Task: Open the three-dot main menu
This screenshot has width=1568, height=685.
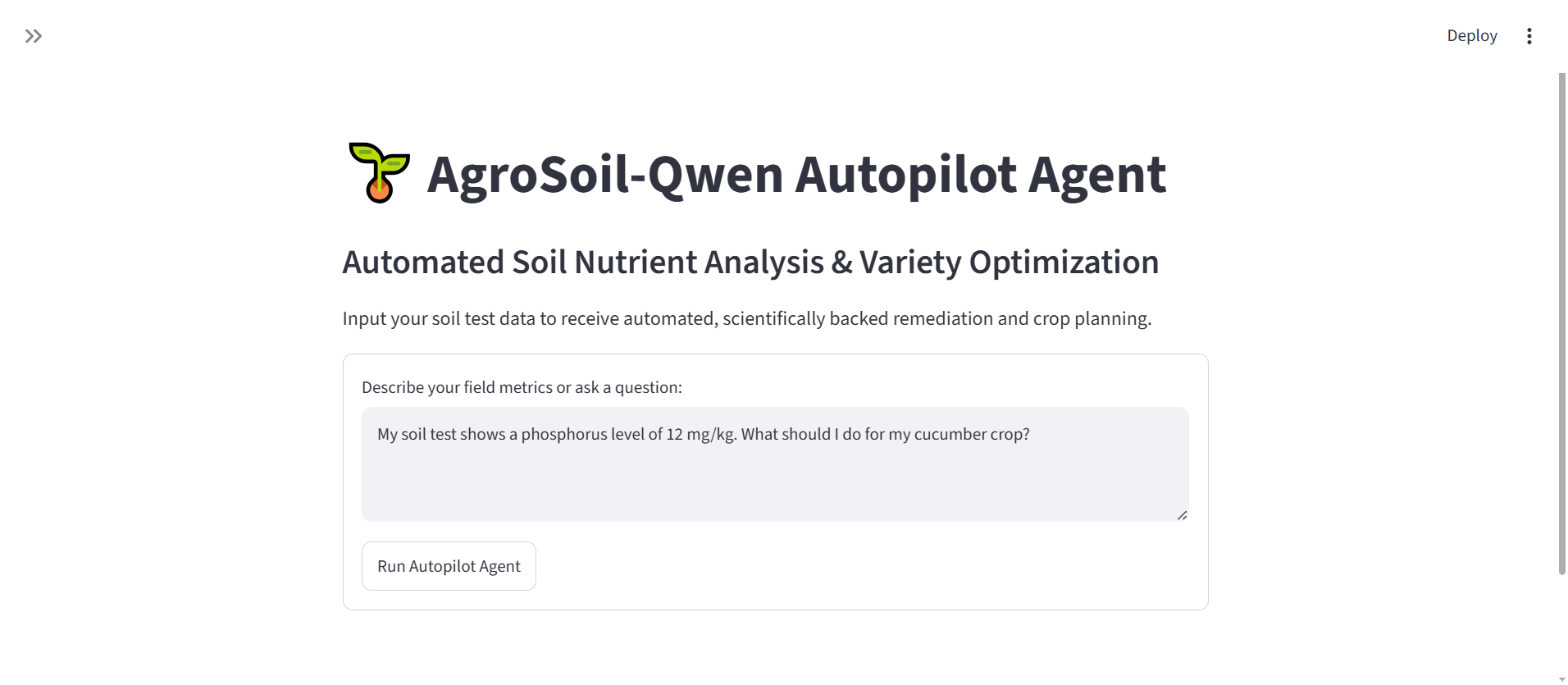Action: click(1529, 36)
